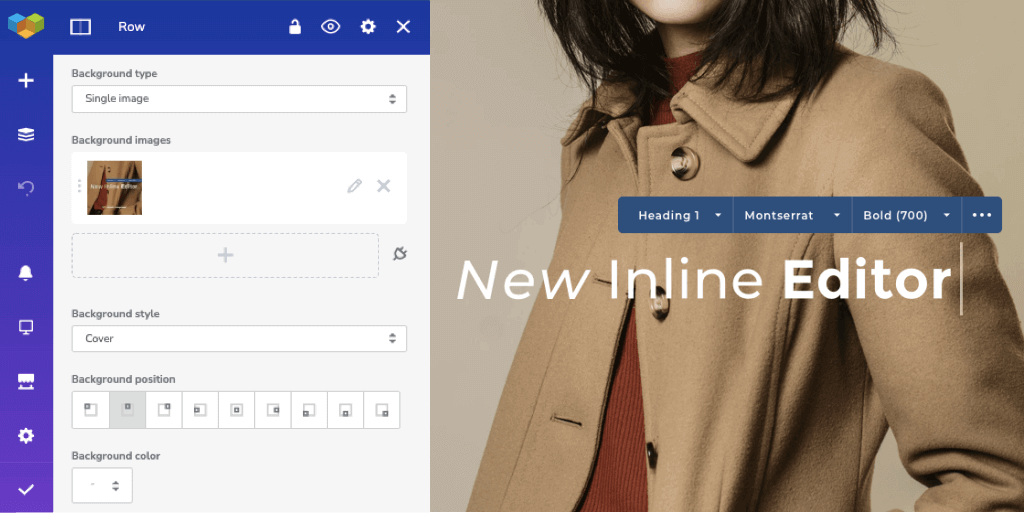The height and width of the screenshot is (513, 1024).
Task: Click the Undo arrow in sidebar
Action: 26,188
